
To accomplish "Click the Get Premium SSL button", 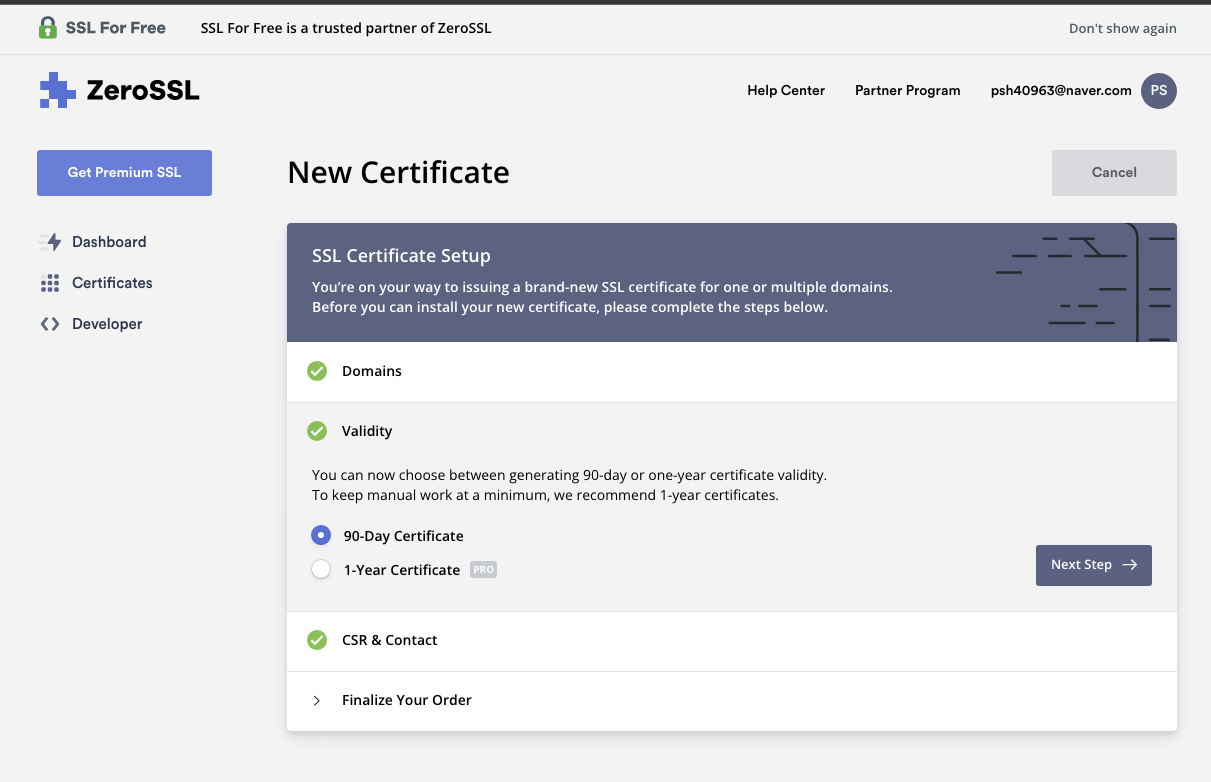I will click(x=124, y=173).
